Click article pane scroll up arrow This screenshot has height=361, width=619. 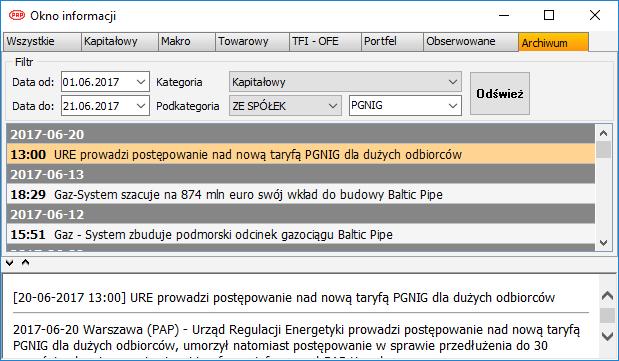coord(607,295)
